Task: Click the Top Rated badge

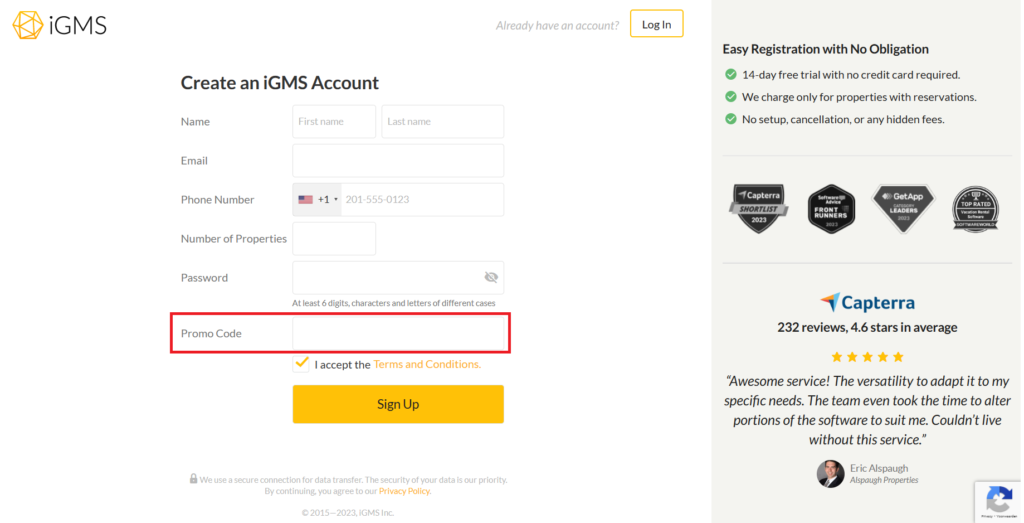Action: (x=974, y=208)
